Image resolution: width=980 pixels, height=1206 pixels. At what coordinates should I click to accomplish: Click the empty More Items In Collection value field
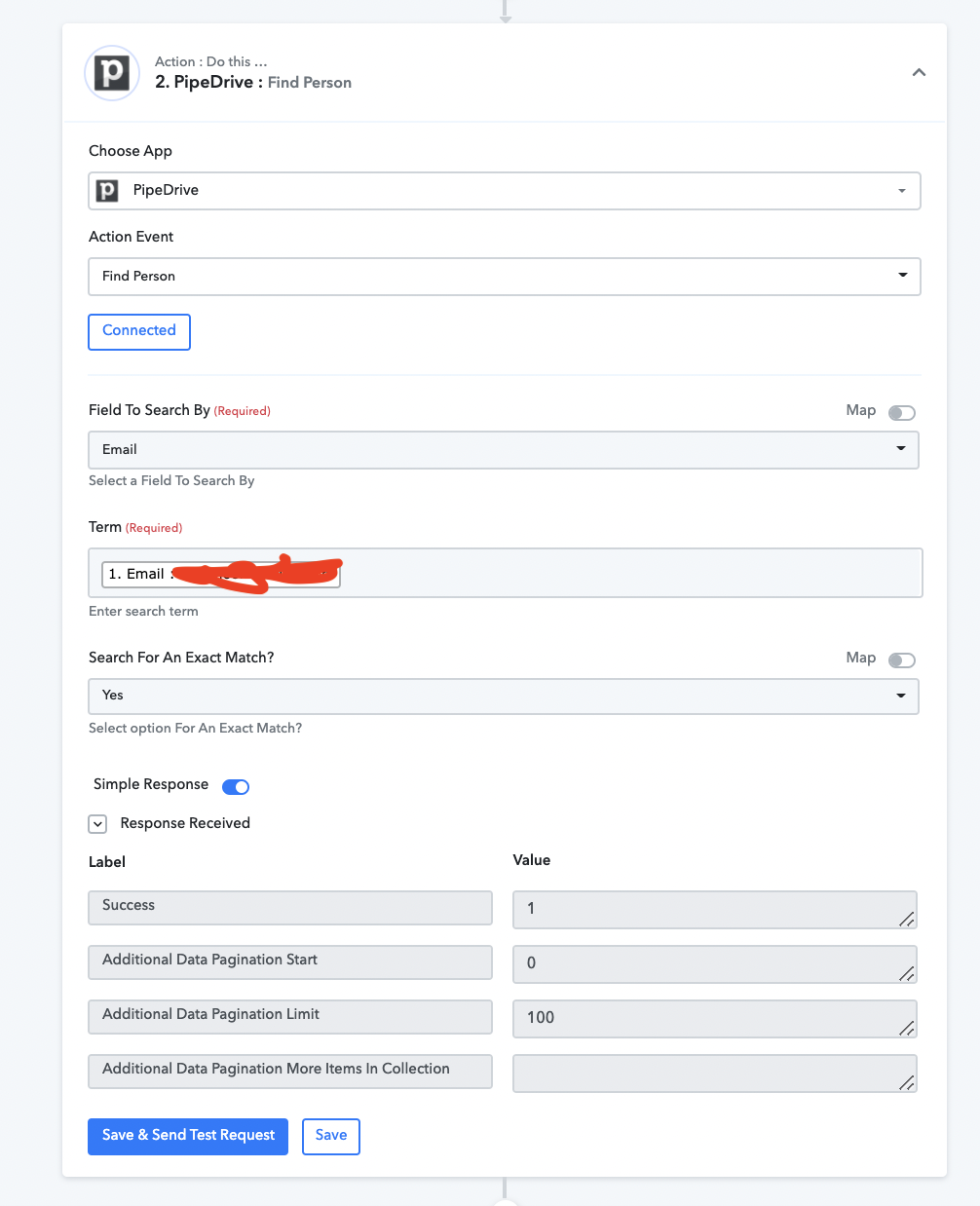[715, 1073]
